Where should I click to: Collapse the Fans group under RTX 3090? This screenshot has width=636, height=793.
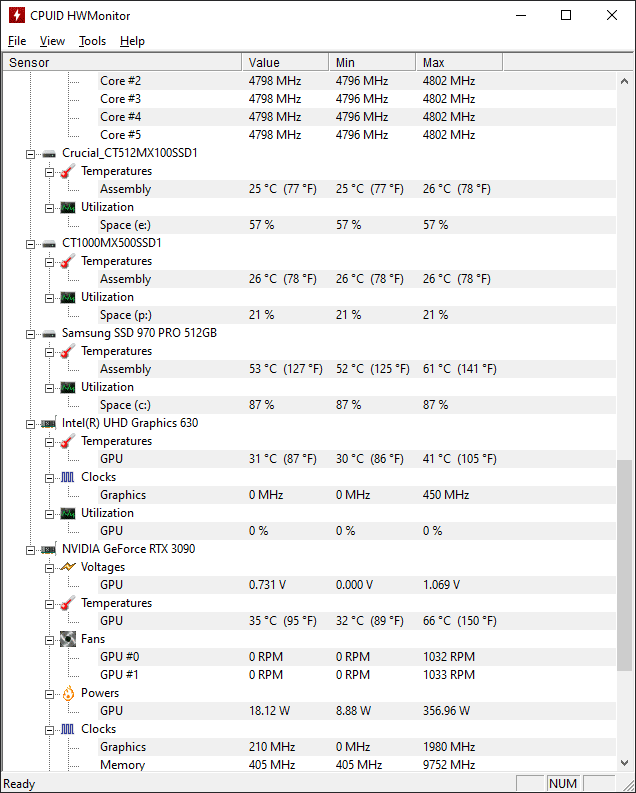[49, 640]
